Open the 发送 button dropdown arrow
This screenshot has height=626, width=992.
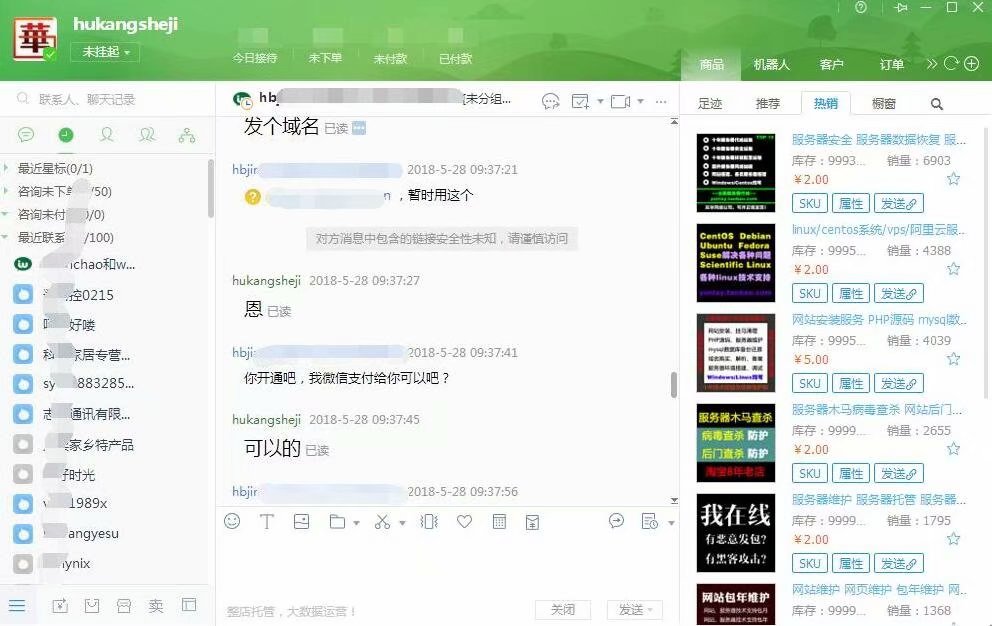coord(650,610)
